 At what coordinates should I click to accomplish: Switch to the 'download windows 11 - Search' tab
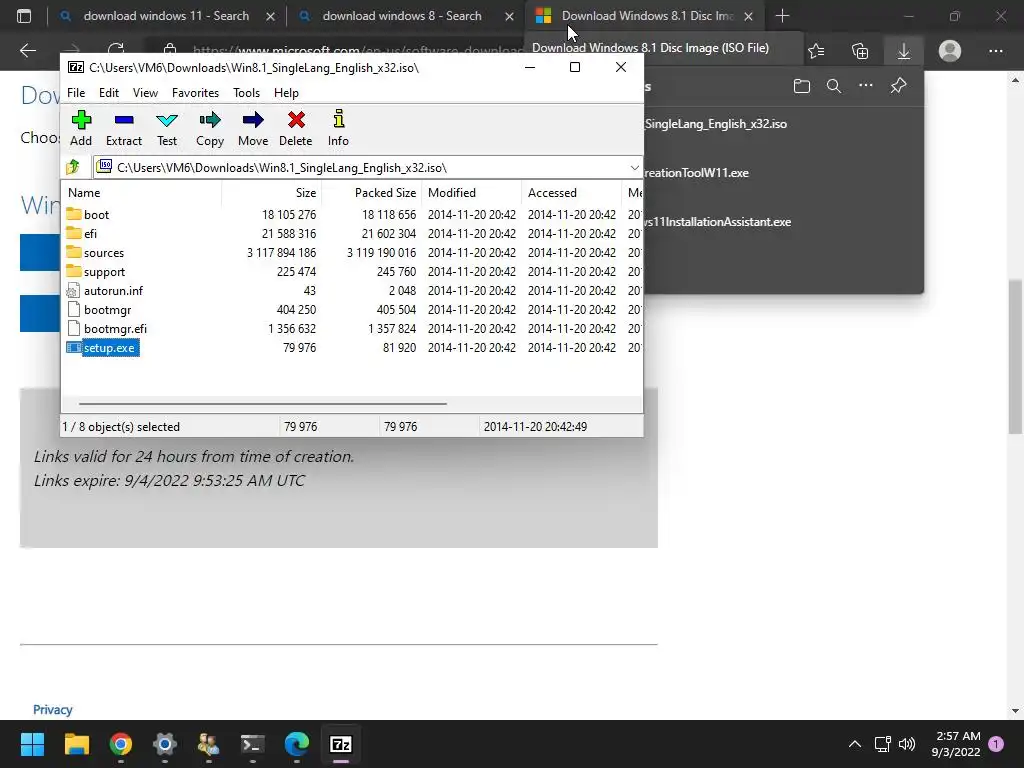click(166, 16)
